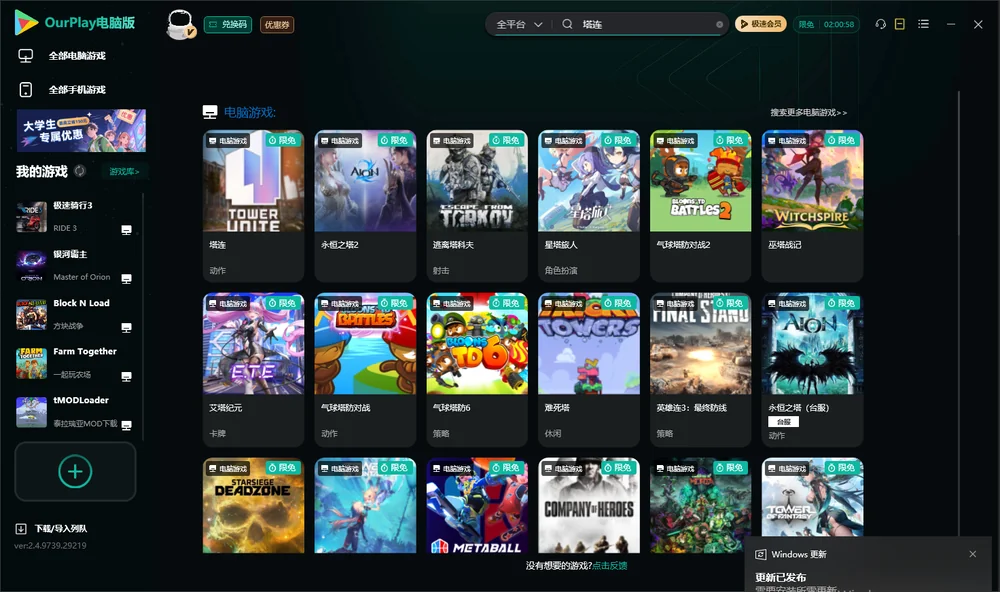Viewport: 1000px width, 592px height.
Task: Open the yellow window-mode icon in the title bar
Action: 900,24
